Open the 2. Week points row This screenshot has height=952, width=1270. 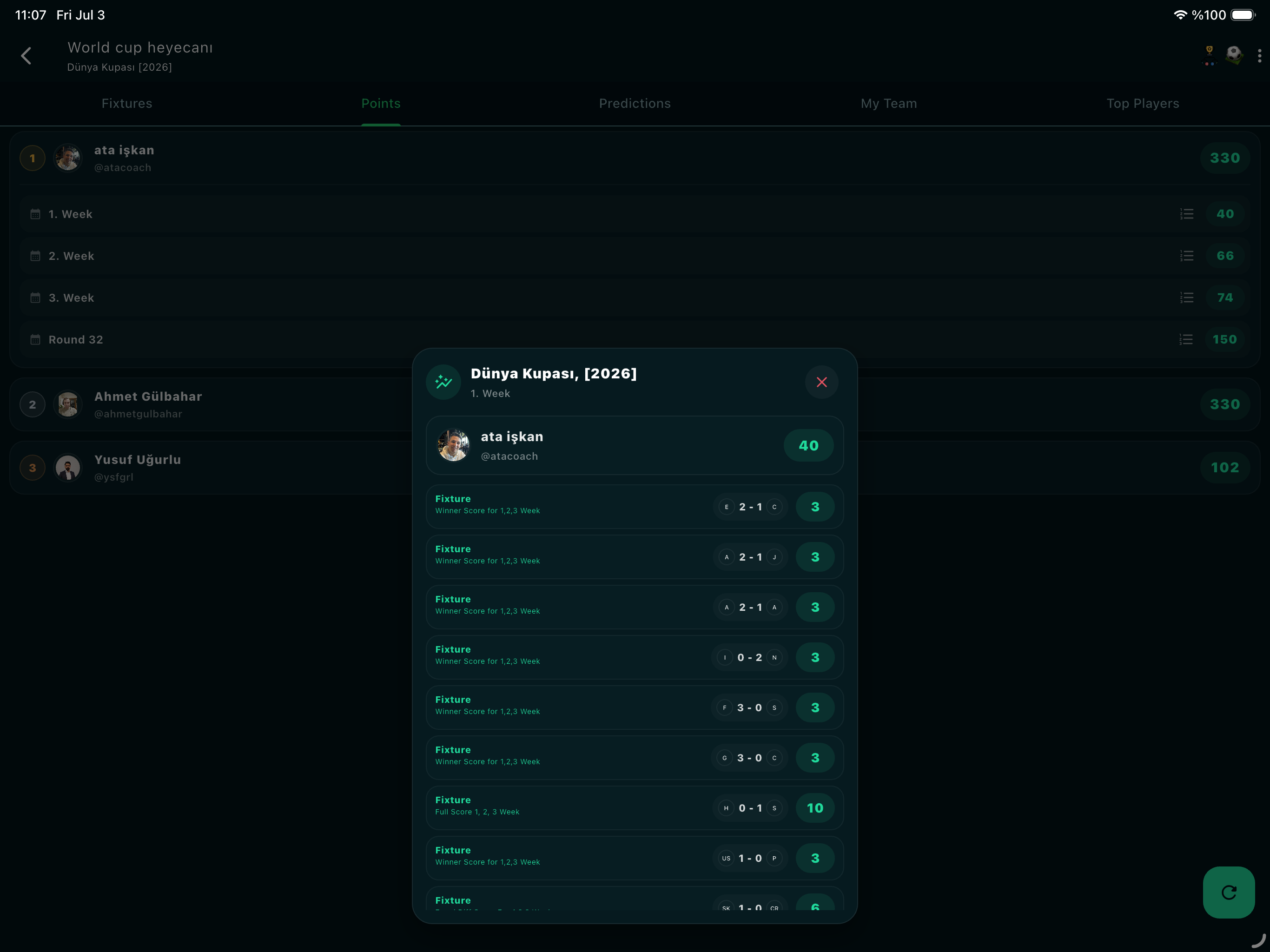tap(635, 256)
